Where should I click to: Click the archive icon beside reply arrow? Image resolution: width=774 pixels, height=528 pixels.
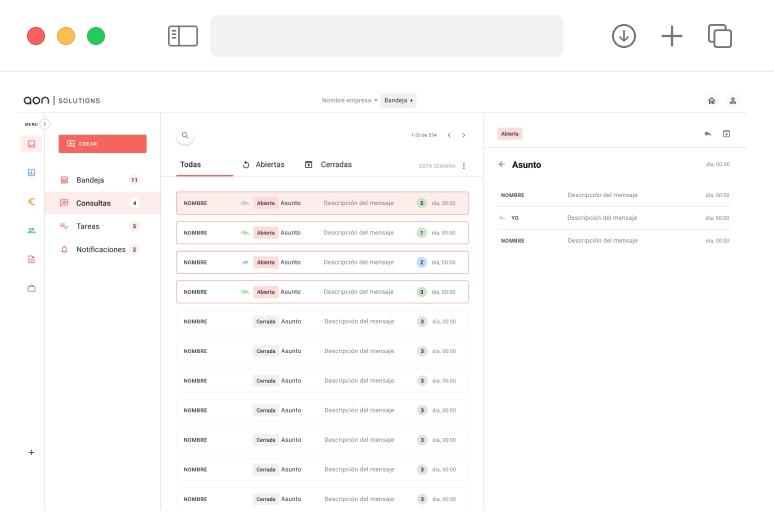727,134
